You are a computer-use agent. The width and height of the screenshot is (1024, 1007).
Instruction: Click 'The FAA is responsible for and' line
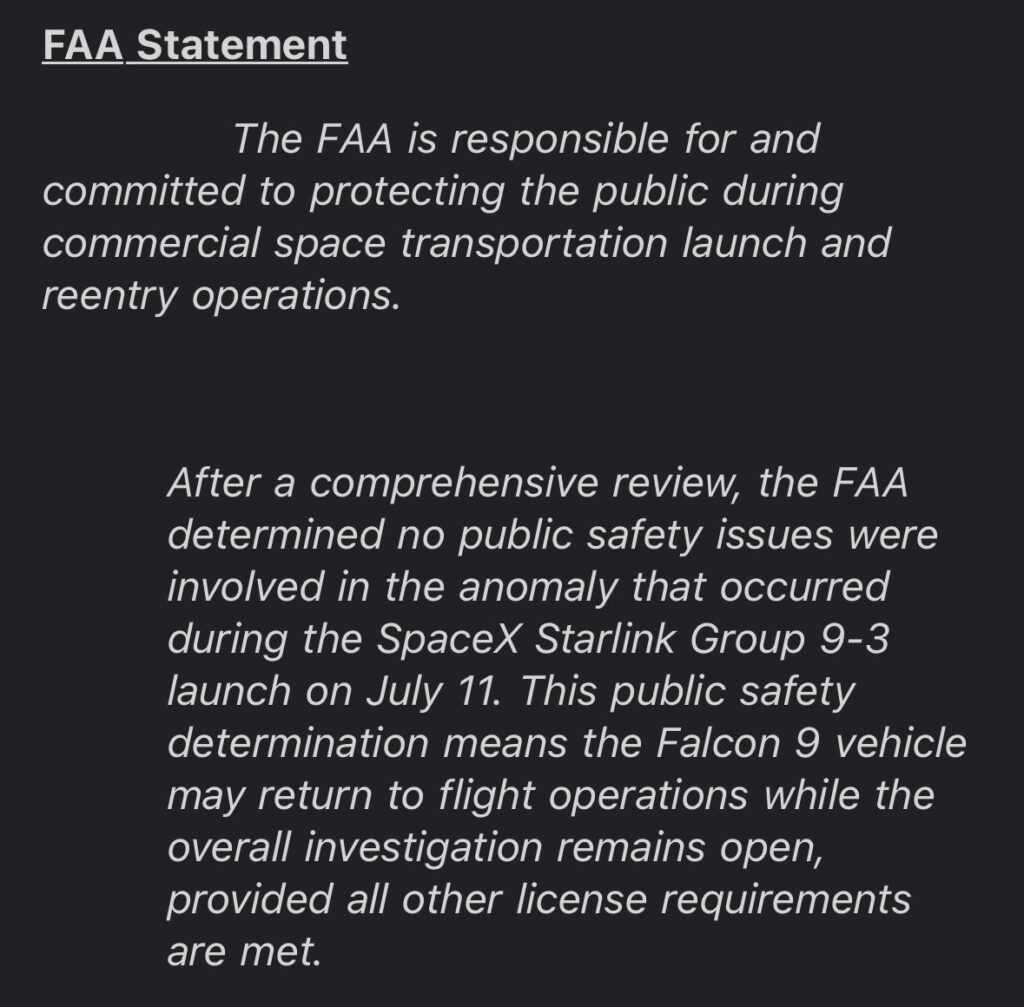click(526, 139)
